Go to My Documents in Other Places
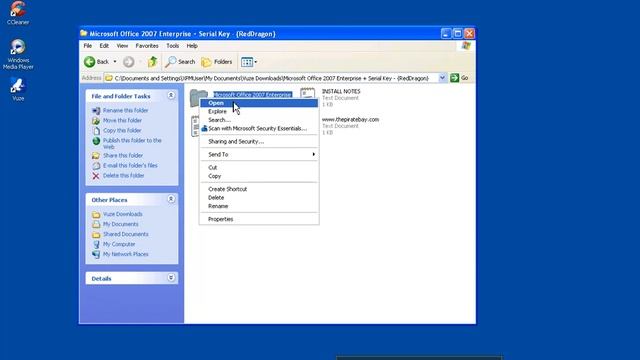The height and width of the screenshot is (360, 640). tap(120, 224)
